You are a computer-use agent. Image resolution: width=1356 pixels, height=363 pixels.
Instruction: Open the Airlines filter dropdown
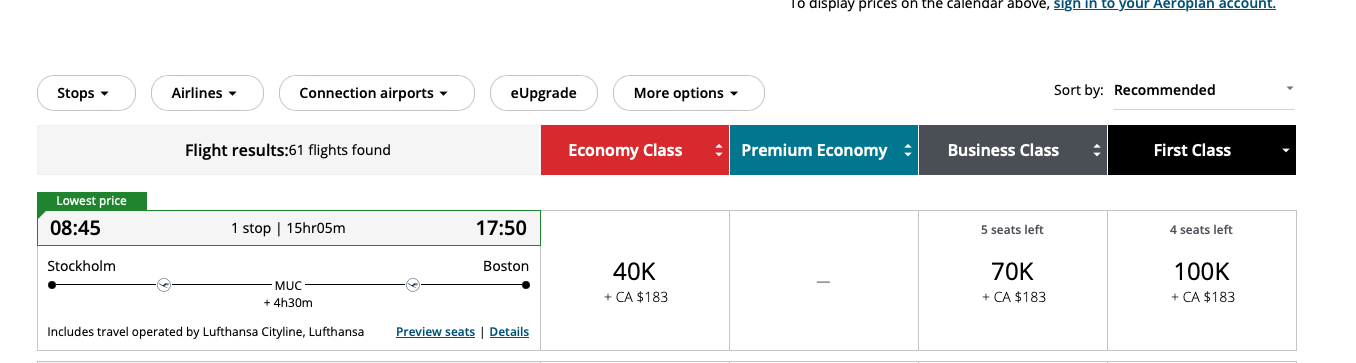[207, 93]
